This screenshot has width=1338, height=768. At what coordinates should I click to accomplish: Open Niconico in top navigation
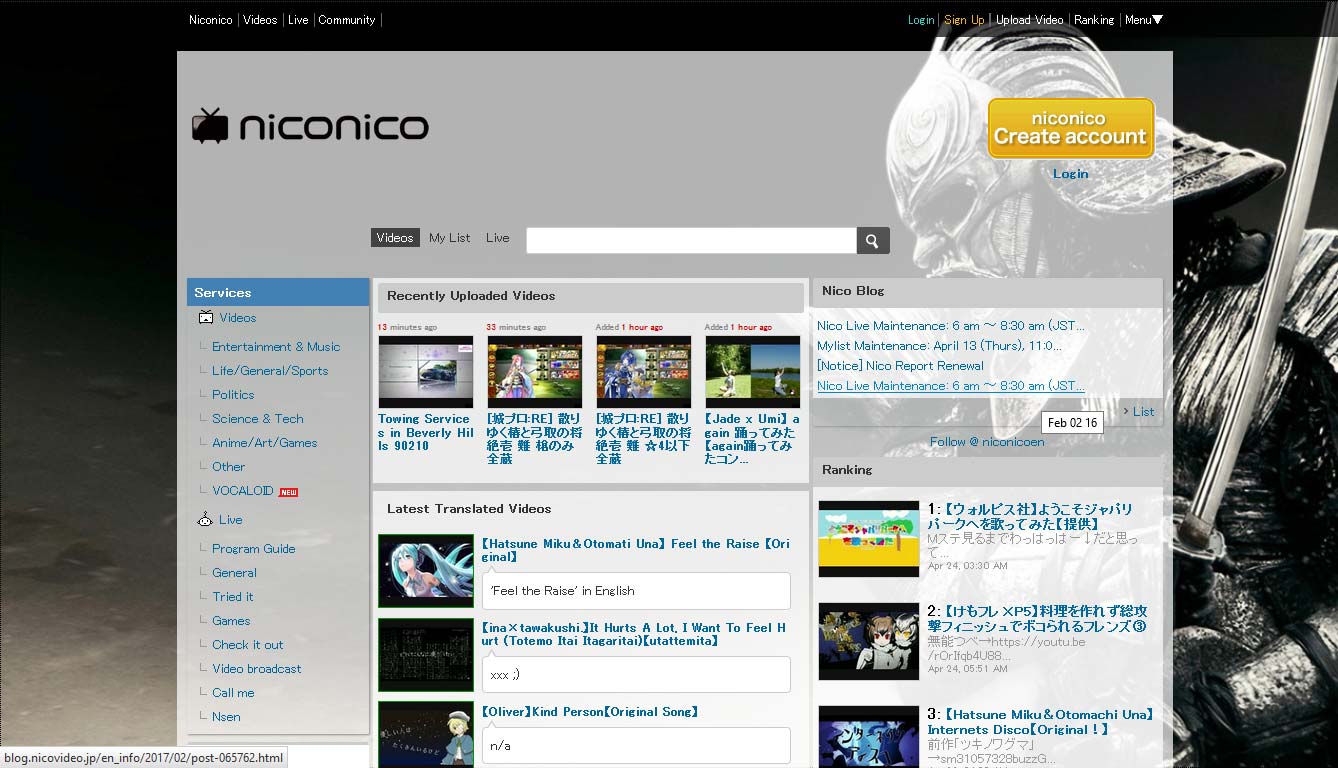[x=211, y=20]
